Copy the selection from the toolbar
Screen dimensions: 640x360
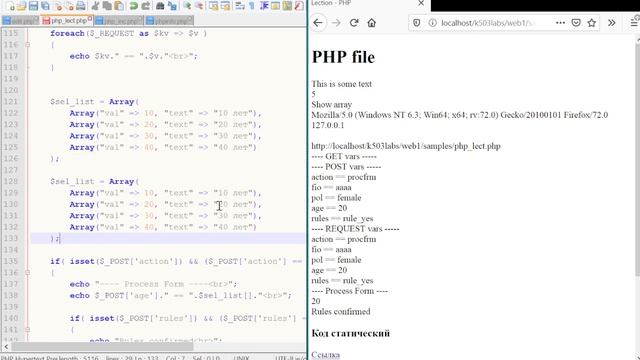point(107,6)
